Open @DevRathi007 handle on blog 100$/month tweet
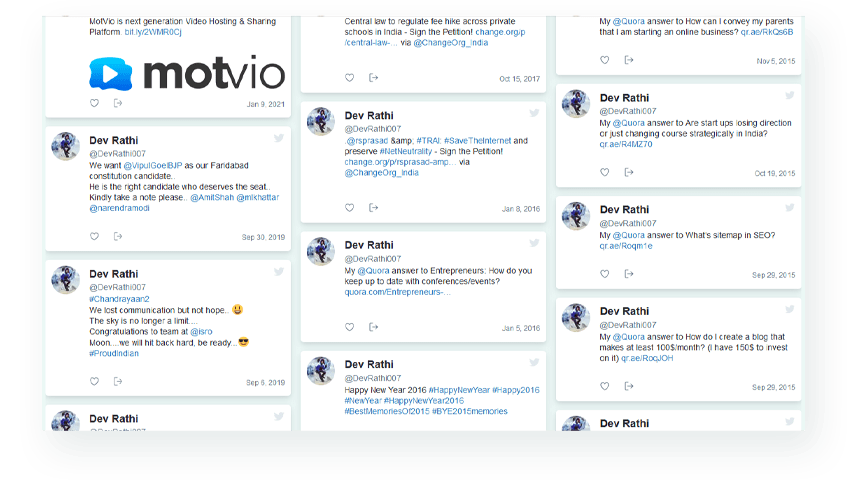Screen dimensions: 847x480 (628, 325)
